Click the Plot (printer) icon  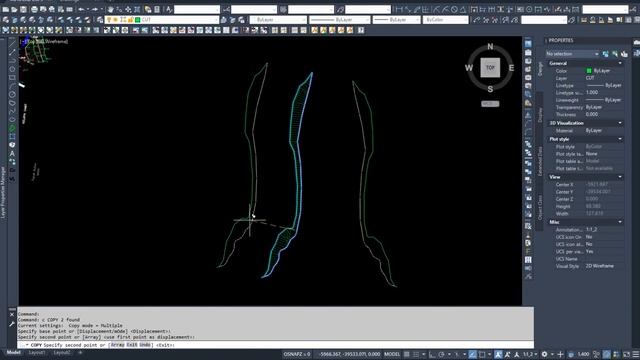(x=34, y=9)
